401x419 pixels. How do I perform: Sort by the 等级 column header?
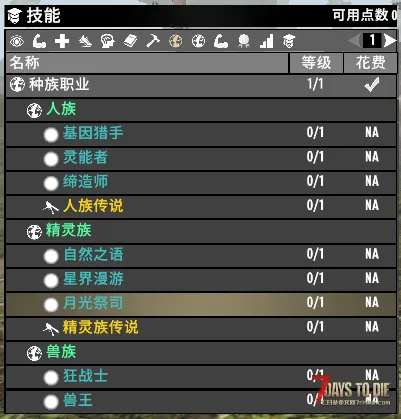316,63
